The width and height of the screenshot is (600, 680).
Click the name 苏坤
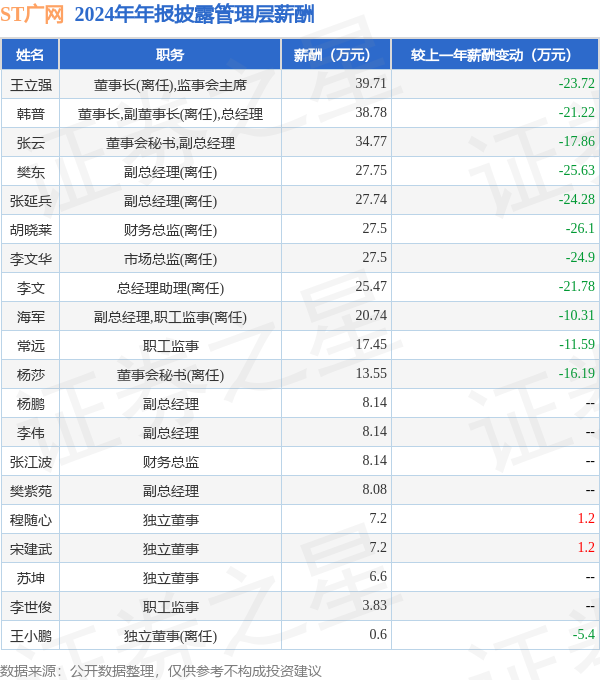tap(31, 578)
